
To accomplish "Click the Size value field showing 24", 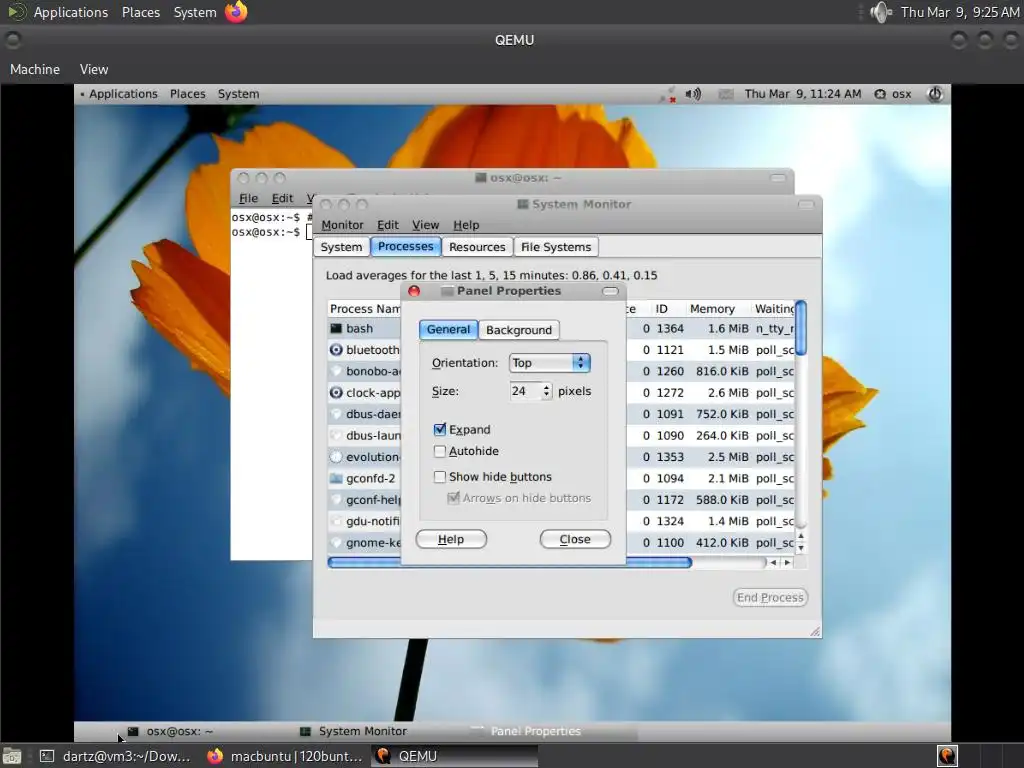I will point(525,391).
